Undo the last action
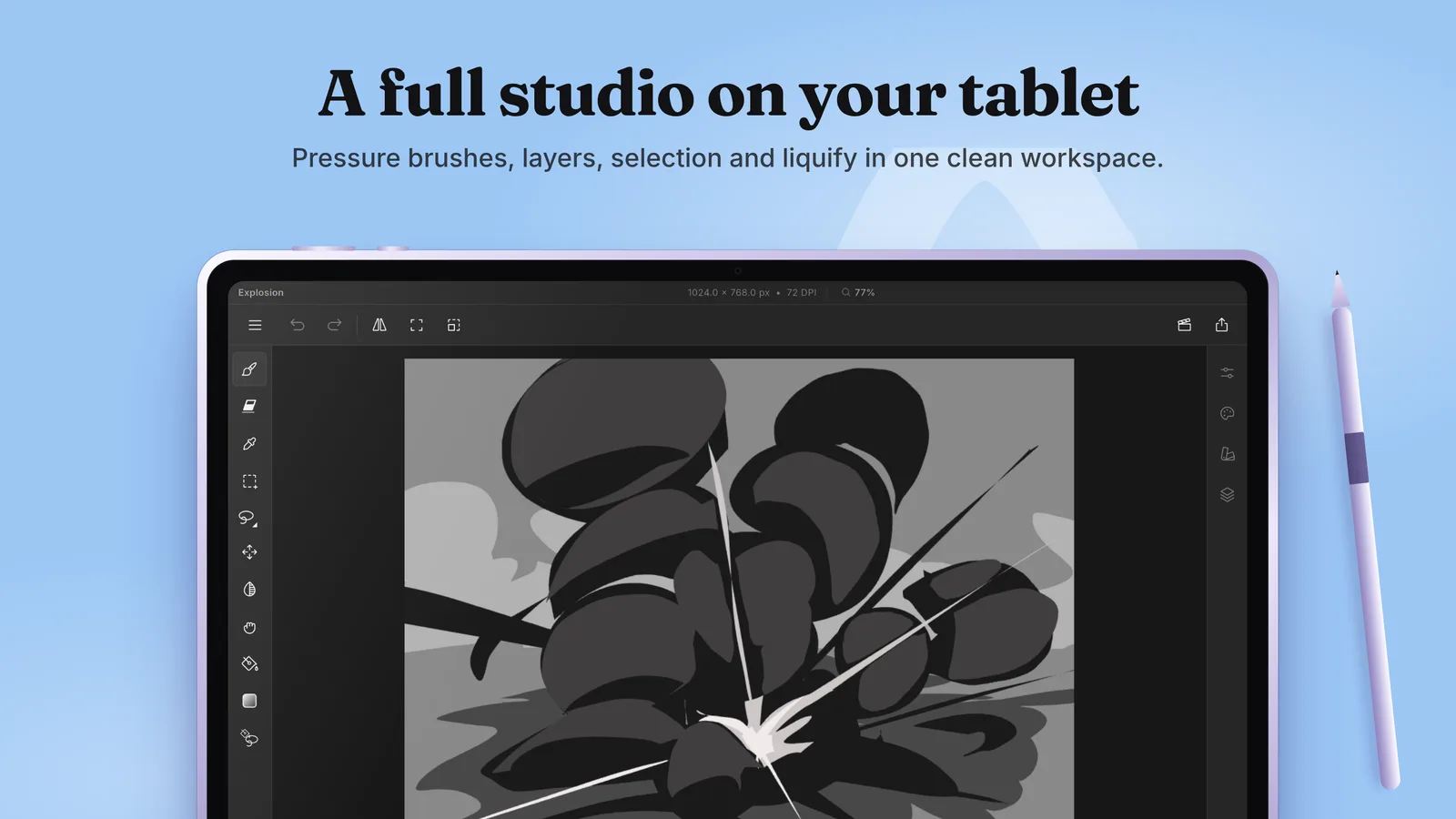The height and width of the screenshot is (819, 1456). 297,325
